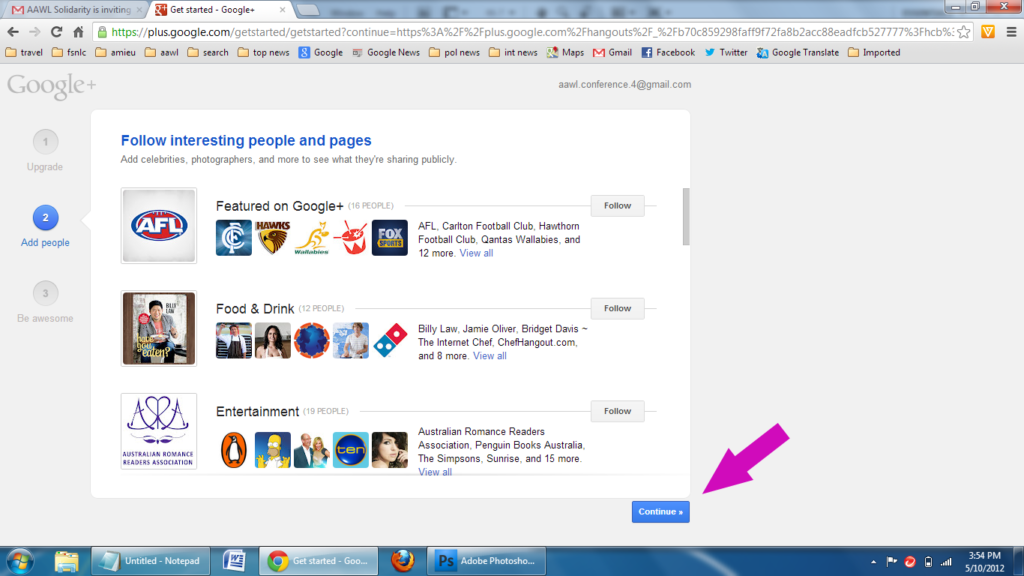Image resolution: width=1024 pixels, height=576 pixels.
Task: Click the orange extension icon beside the star
Action: [988, 32]
